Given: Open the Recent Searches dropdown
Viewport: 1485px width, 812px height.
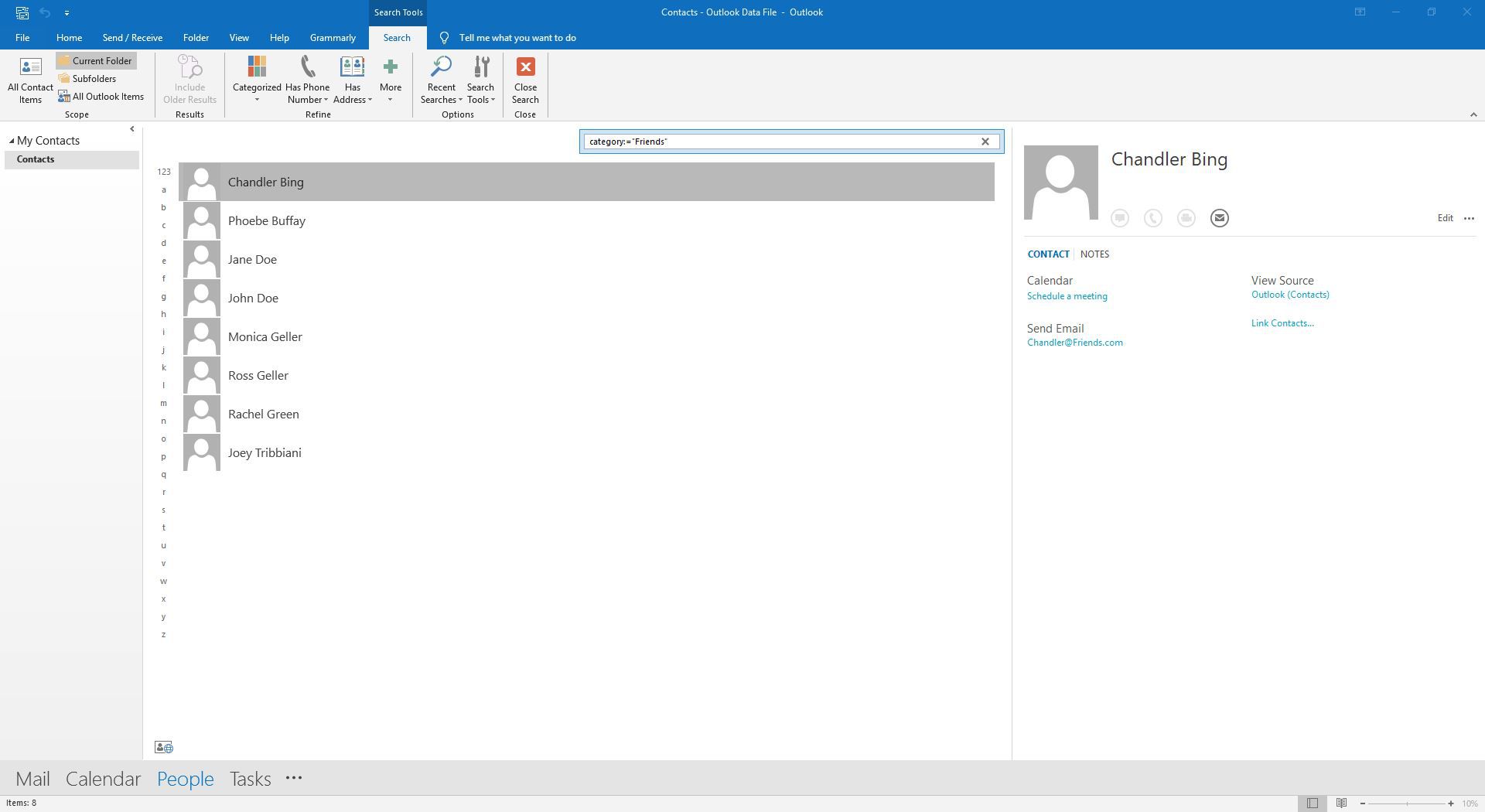Looking at the screenshot, I should pos(441,80).
